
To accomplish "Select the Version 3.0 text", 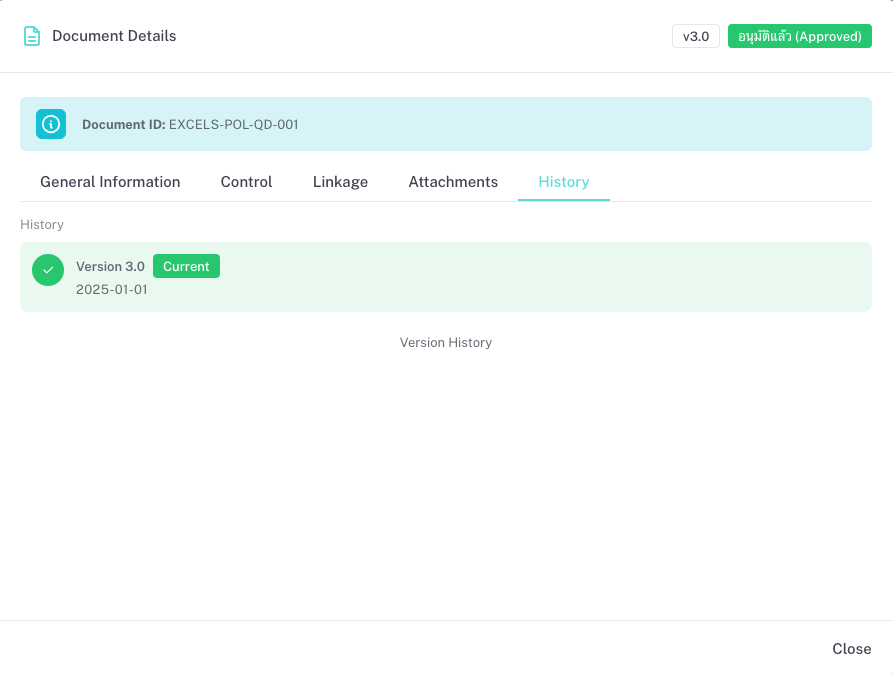I will pyautogui.click(x=110, y=267).
